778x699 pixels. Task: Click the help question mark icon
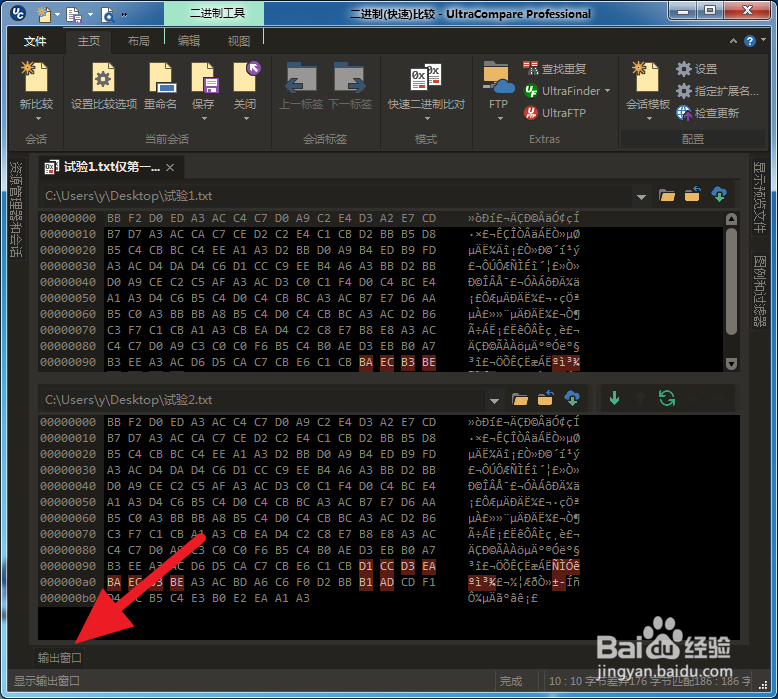point(750,41)
